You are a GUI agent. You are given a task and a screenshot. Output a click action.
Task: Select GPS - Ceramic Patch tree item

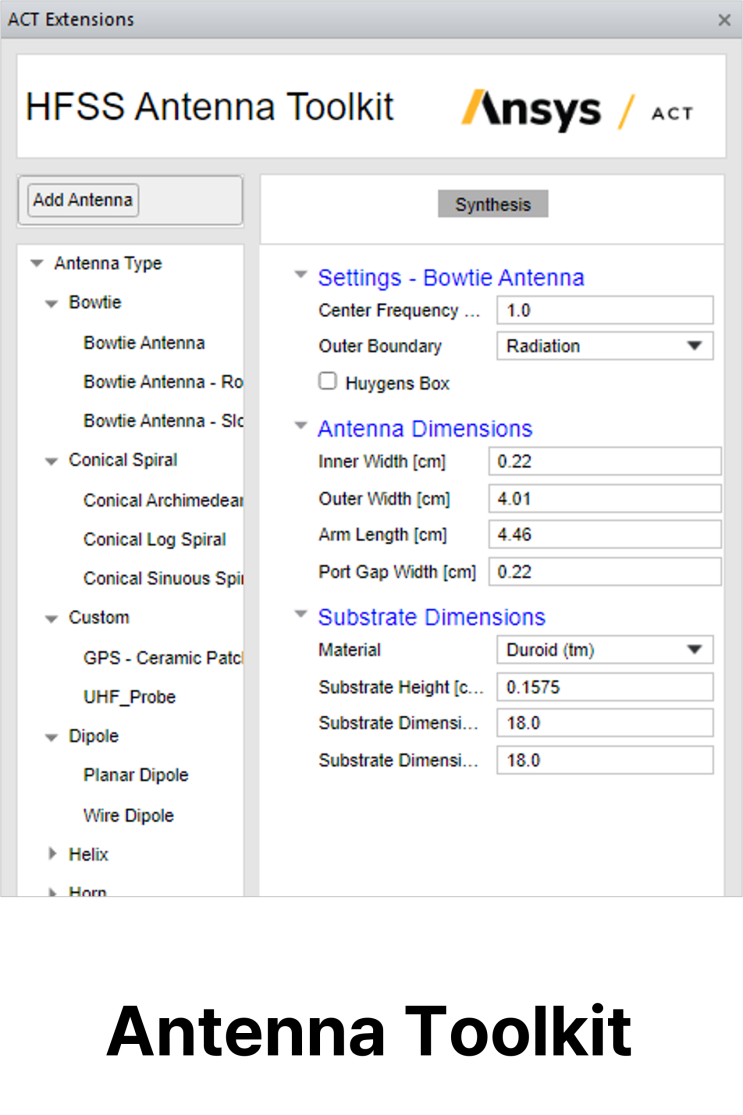(x=163, y=658)
